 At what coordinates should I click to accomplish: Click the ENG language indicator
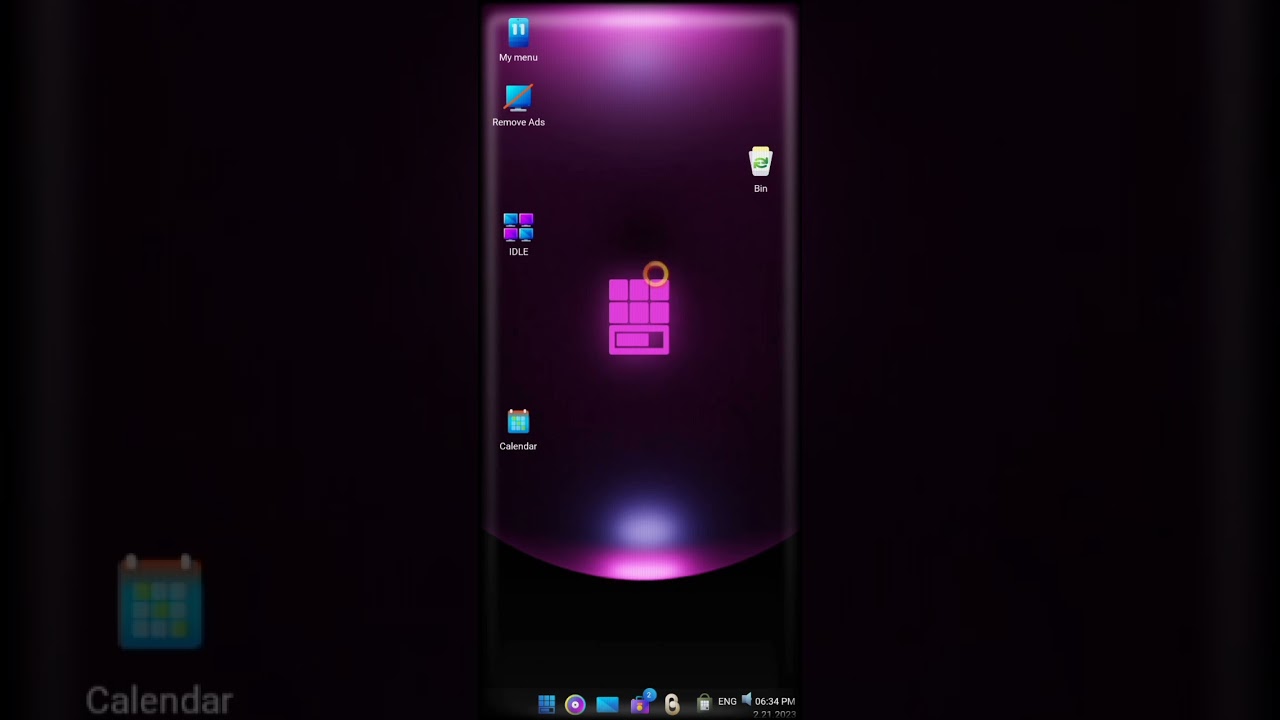(x=727, y=702)
